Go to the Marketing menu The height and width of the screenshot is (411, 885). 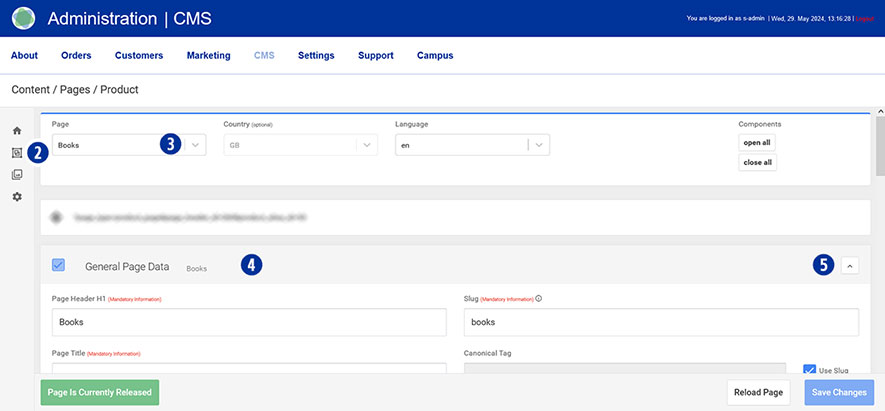click(208, 56)
